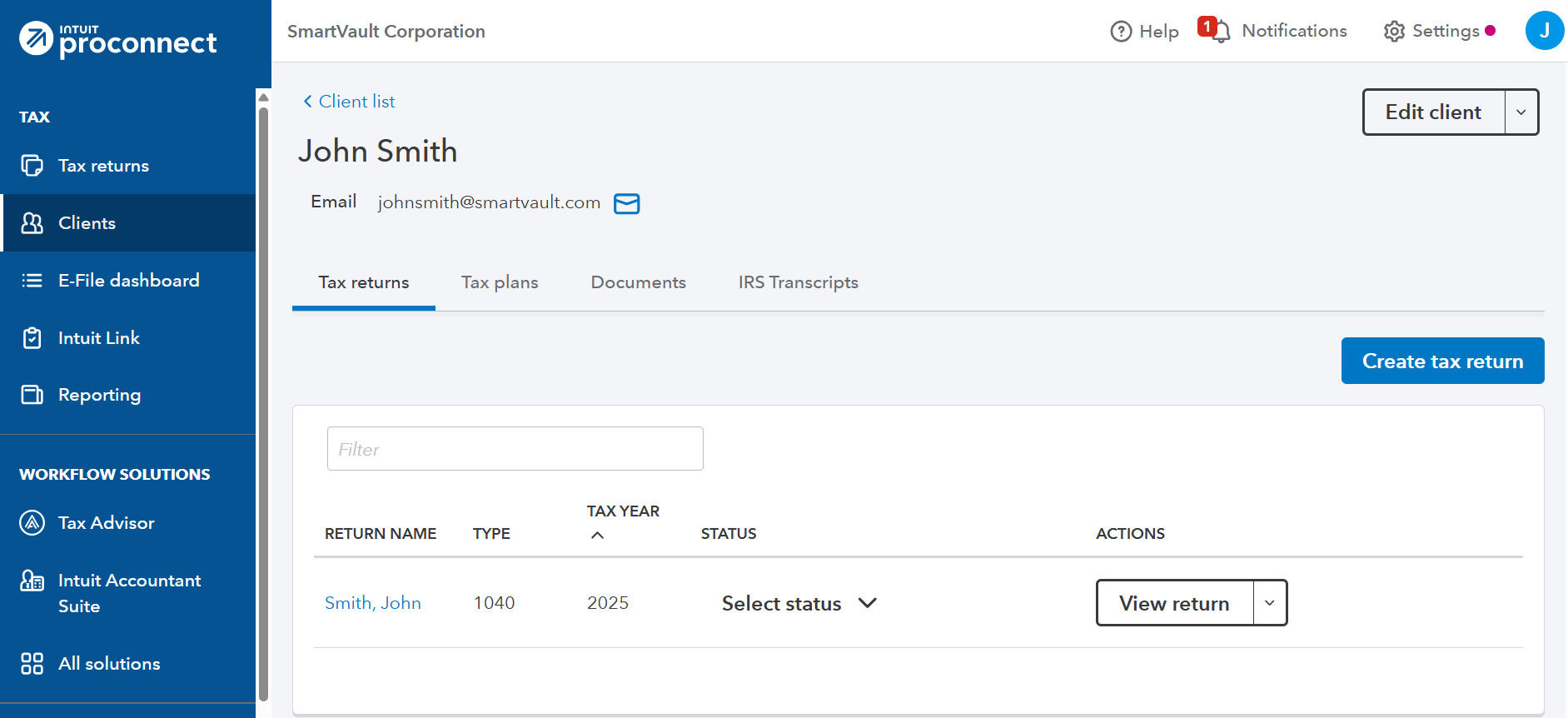Screen dimensions: 1568x718
Task: Toggle Tax Year sort arrow
Action: (597, 536)
